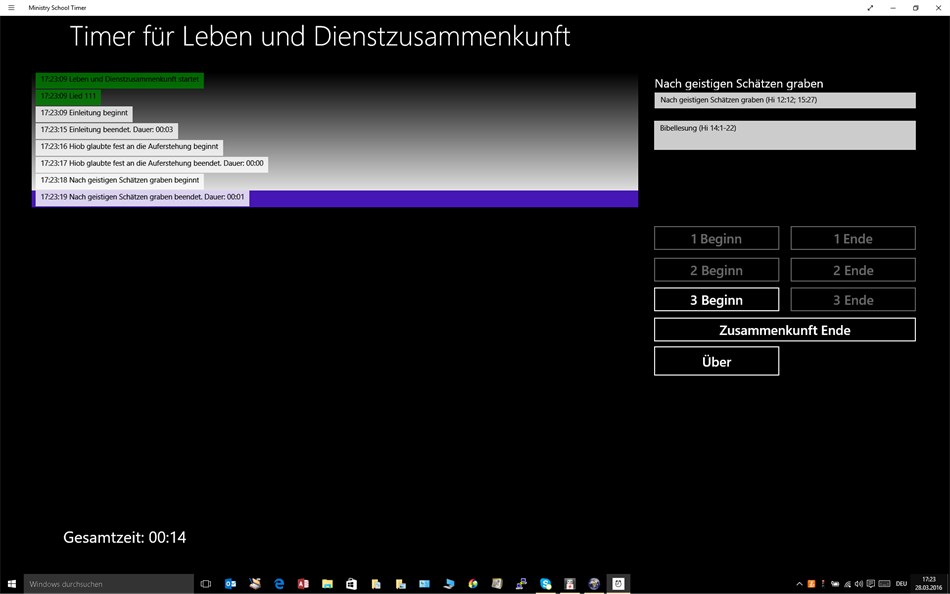The height and width of the screenshot is (594, 950).
Task: Click the Task View icon on the taskbar
Action: 205,583
